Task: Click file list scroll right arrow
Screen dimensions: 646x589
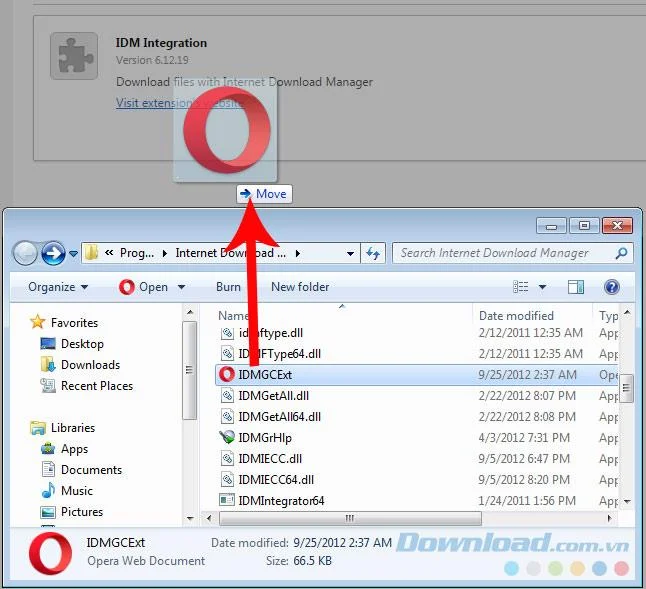Action: tap(609, 518)
